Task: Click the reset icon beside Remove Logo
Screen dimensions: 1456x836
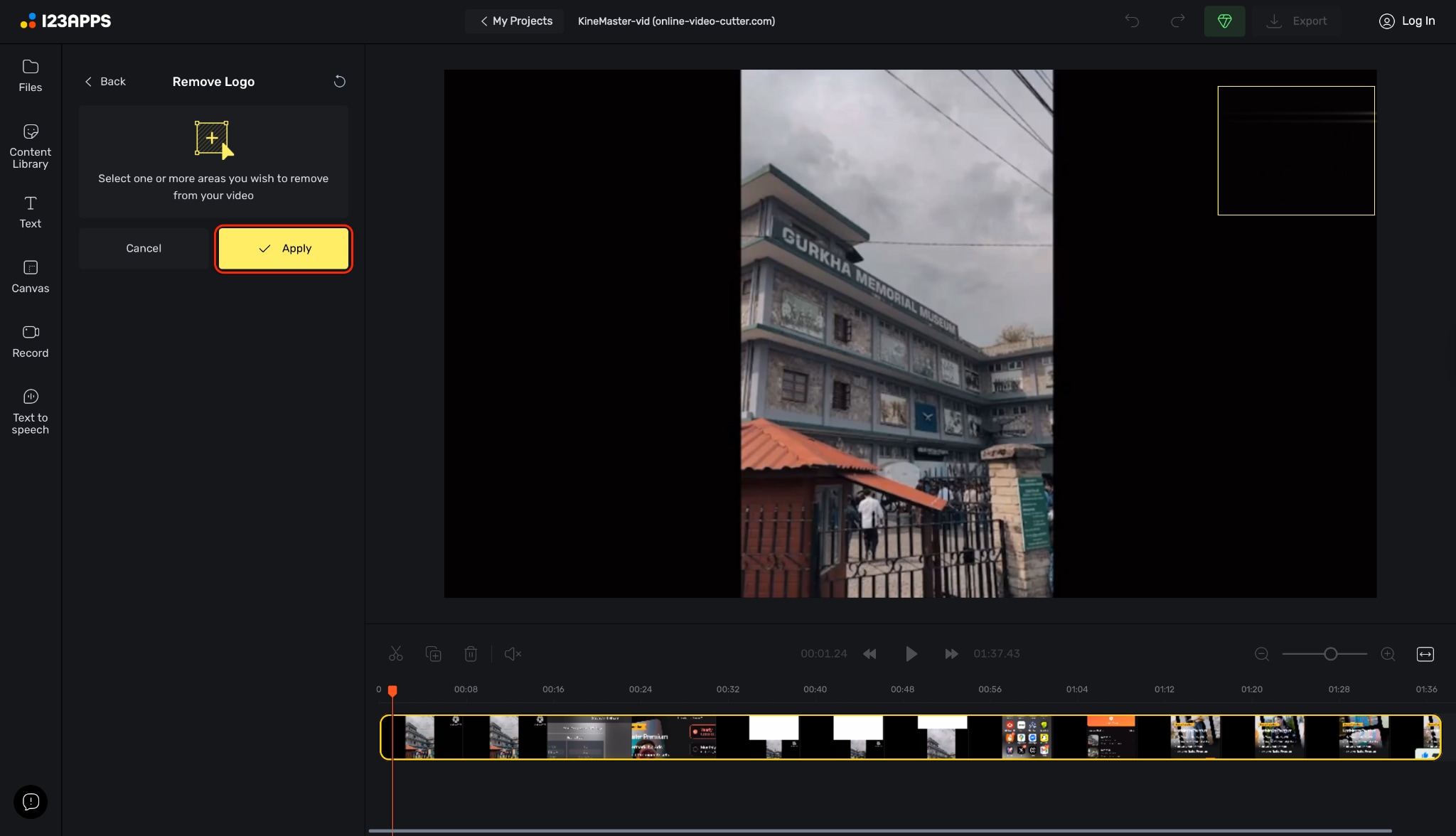Action: coord(340,82)
